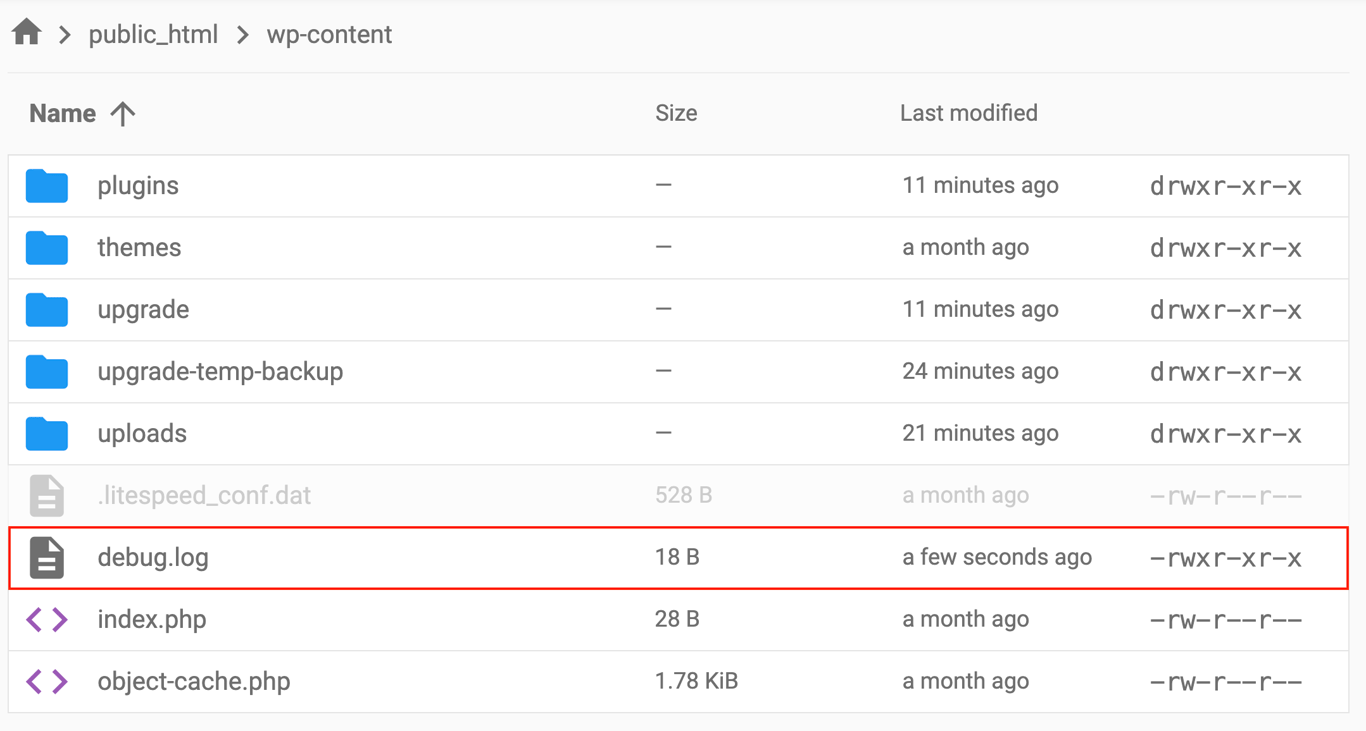Select the debug.log file icon

(46, 557)
